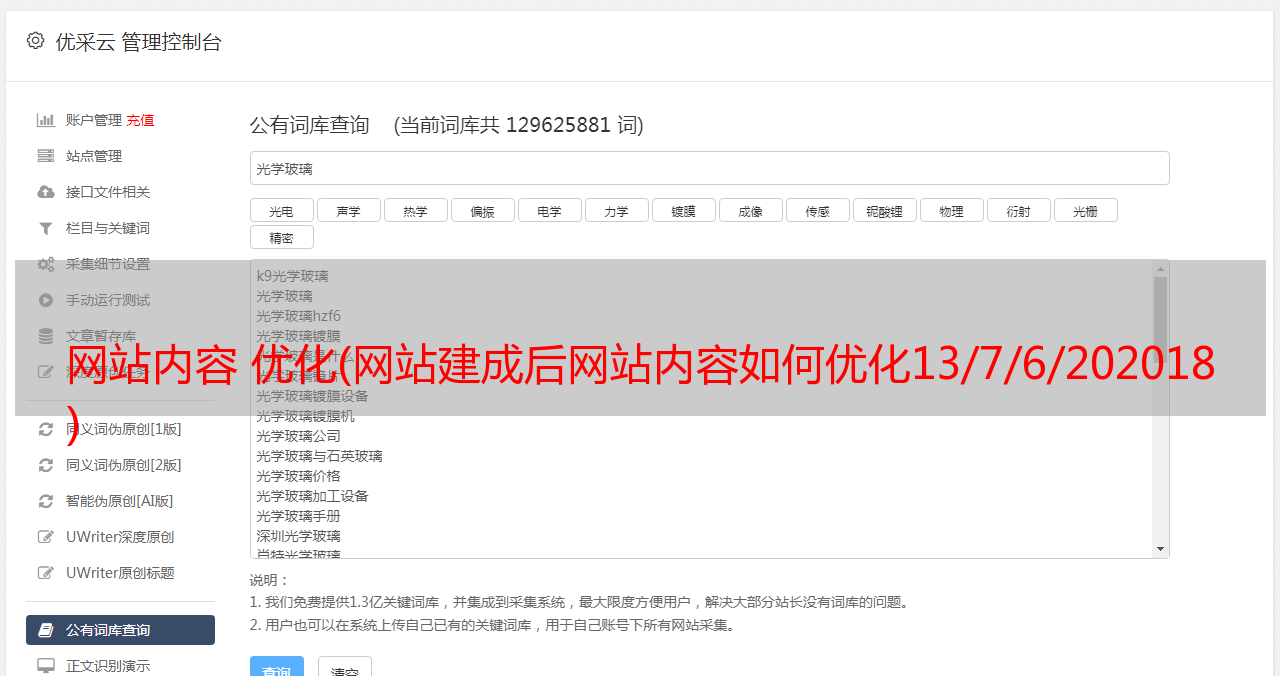Click the edit icon for UWriter深度原创

[x=46, y=537]
